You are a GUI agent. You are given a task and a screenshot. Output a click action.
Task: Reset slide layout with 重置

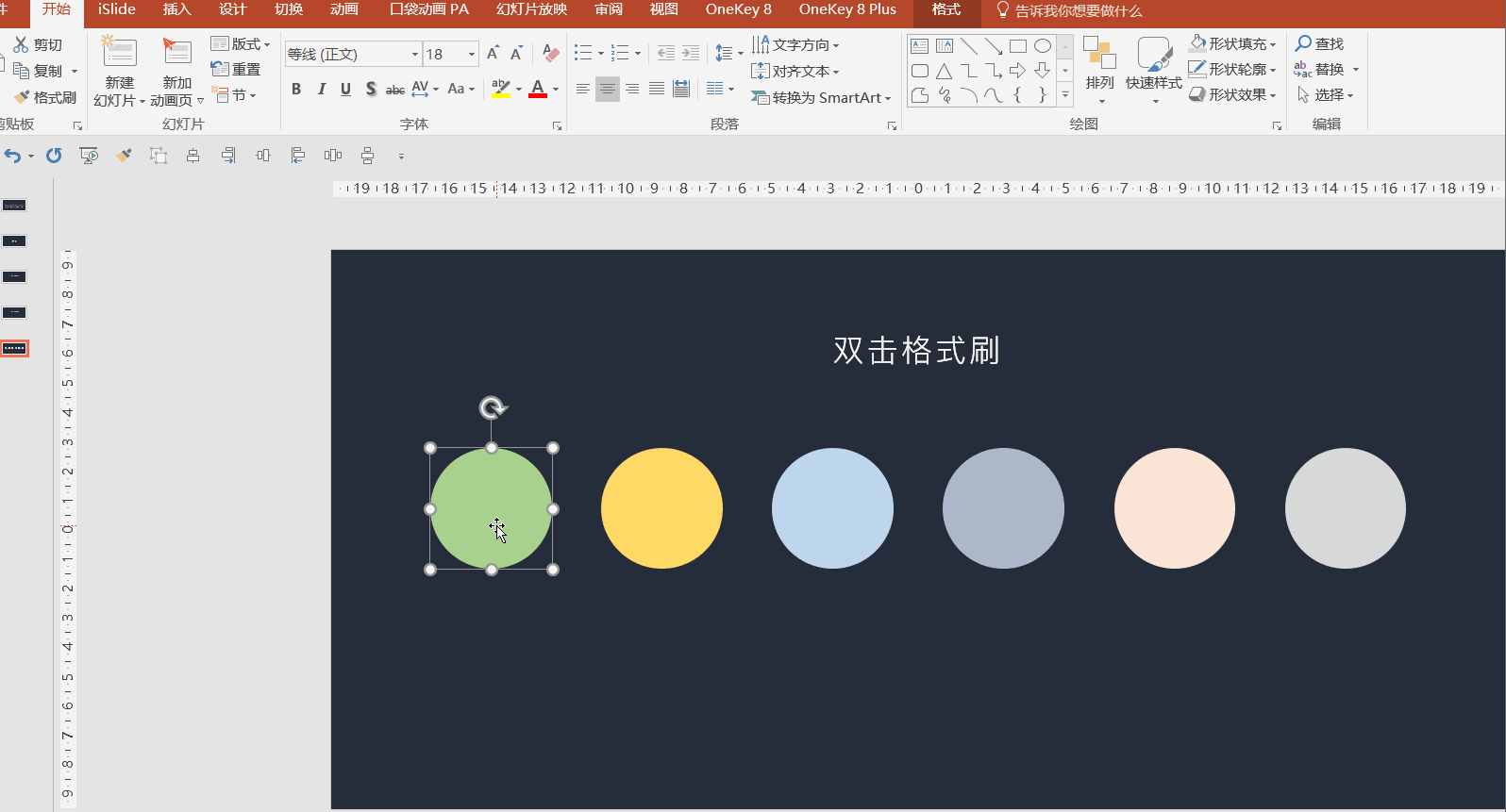(236, 69)
